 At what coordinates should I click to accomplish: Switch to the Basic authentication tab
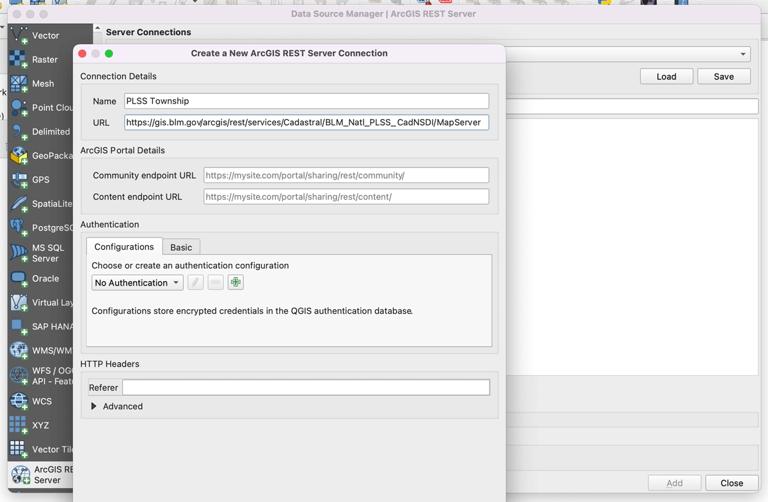(181, 247)
